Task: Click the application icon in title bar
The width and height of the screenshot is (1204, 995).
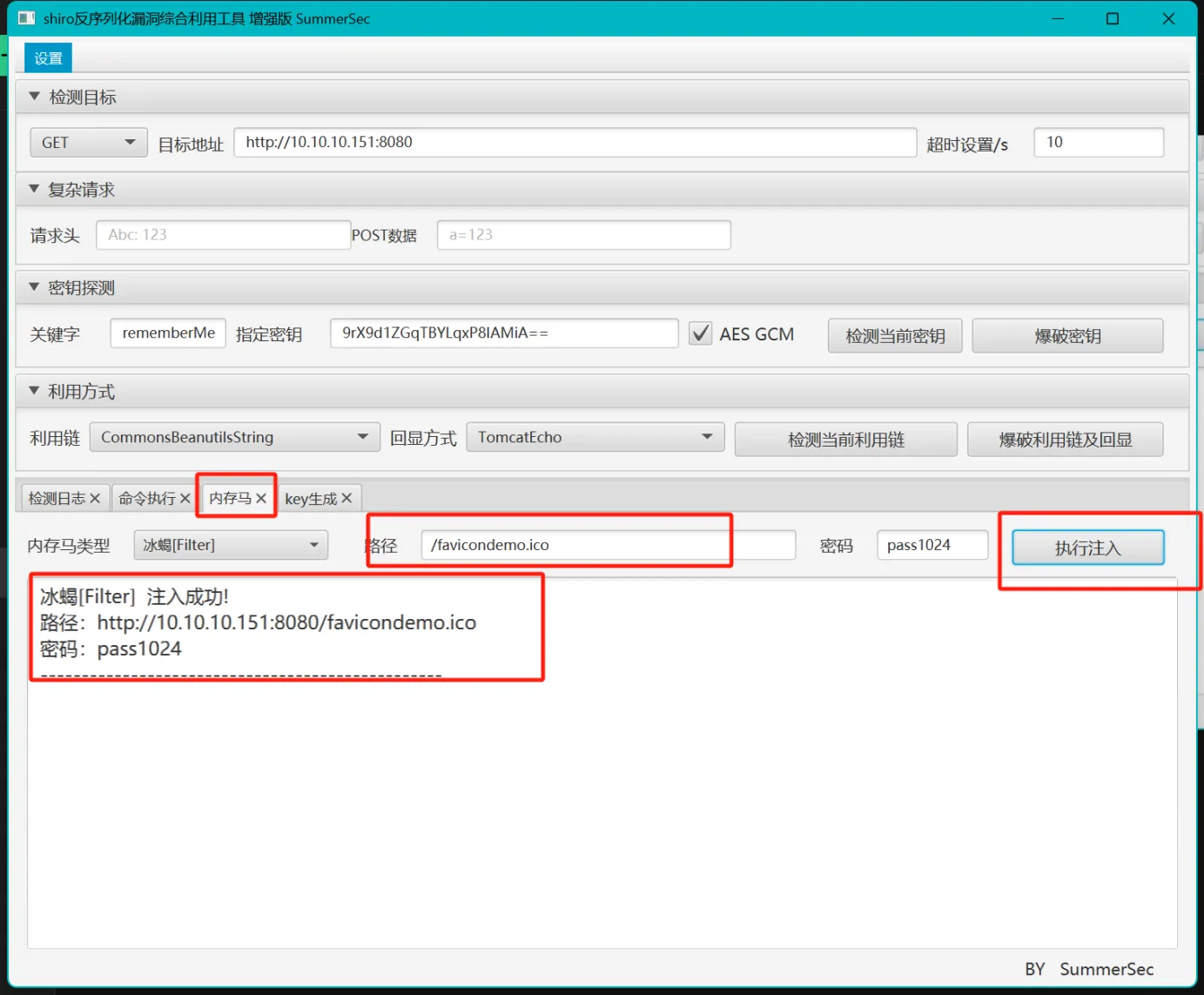Action: coord(26,18)
